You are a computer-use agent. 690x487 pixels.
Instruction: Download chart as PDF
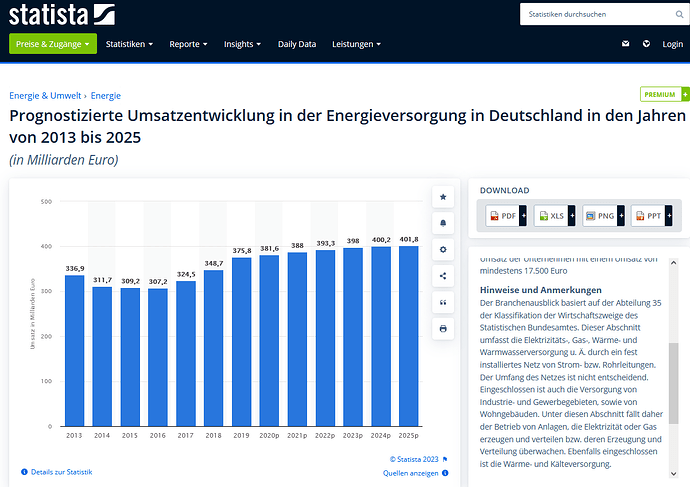point(506,216)
